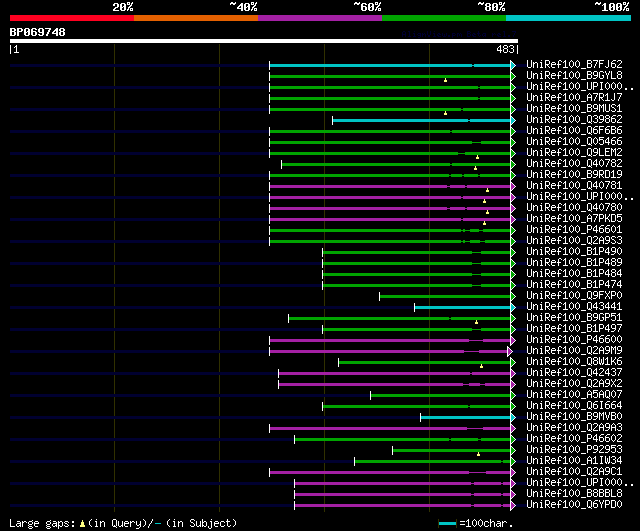640x531 pixels.
Task: Click the red 20% identity color segment
Action: 72,18
